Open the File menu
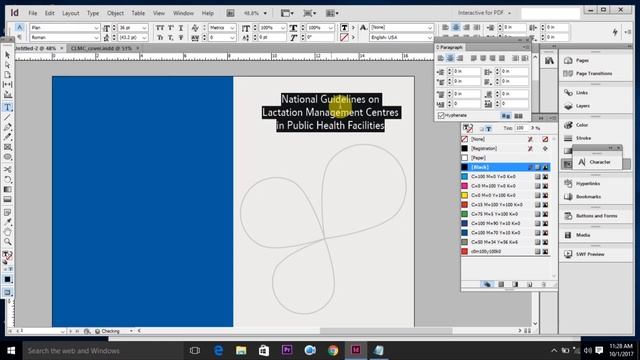 pos(33,13)
